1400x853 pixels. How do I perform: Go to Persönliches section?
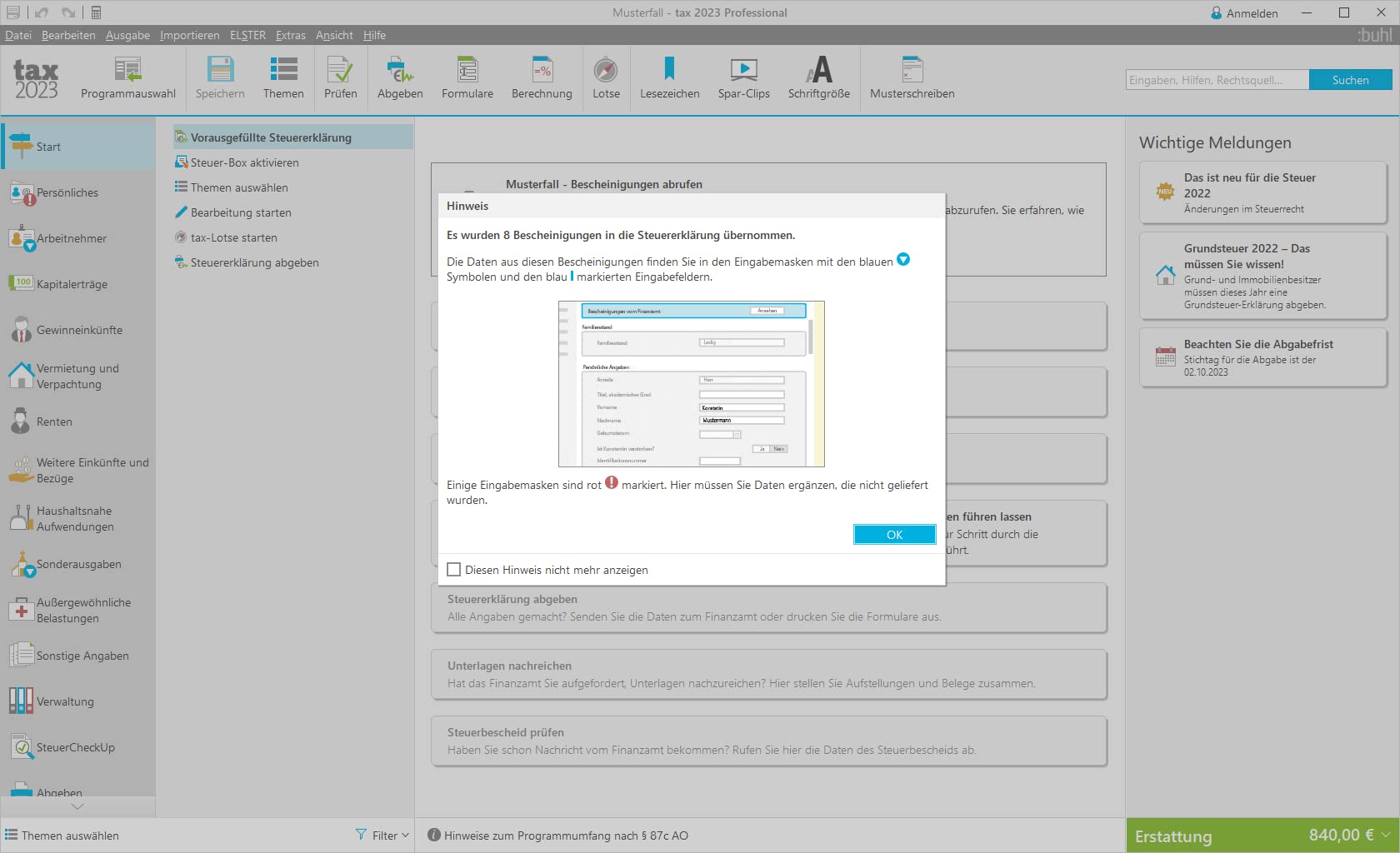point(77,192)
